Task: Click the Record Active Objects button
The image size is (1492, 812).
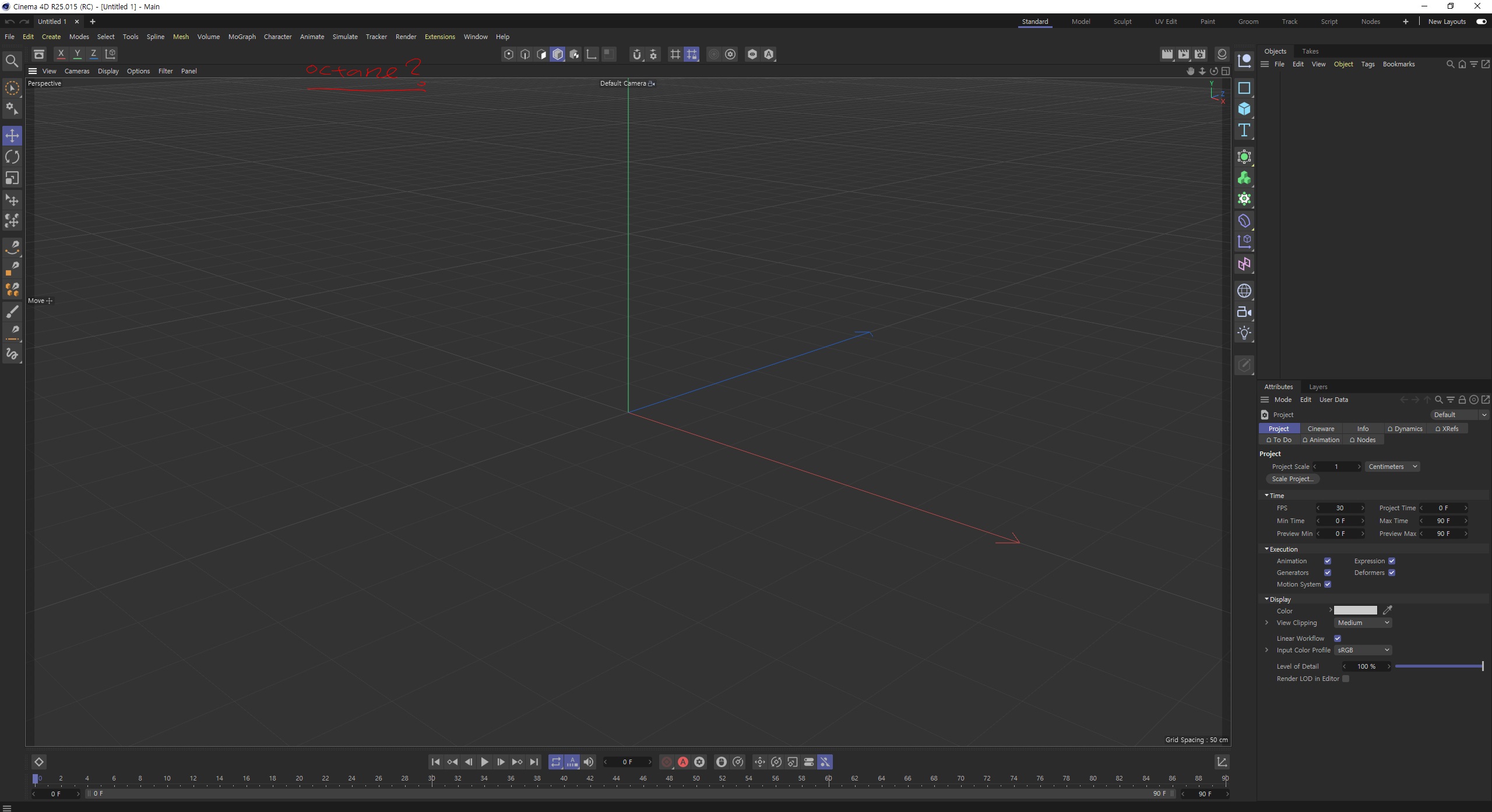Action: pyautogui.click(x=666, y=762)
